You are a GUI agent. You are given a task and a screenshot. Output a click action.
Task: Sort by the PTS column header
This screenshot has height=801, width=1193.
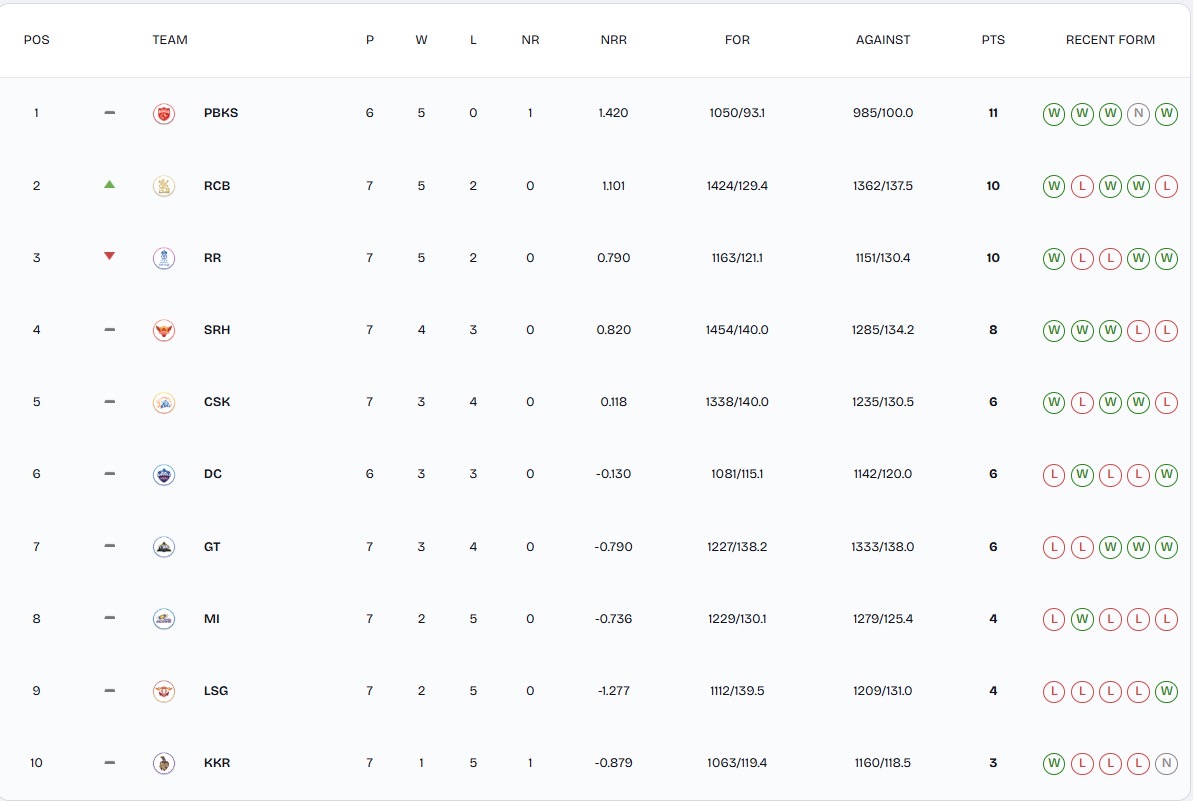coord(993,40)
